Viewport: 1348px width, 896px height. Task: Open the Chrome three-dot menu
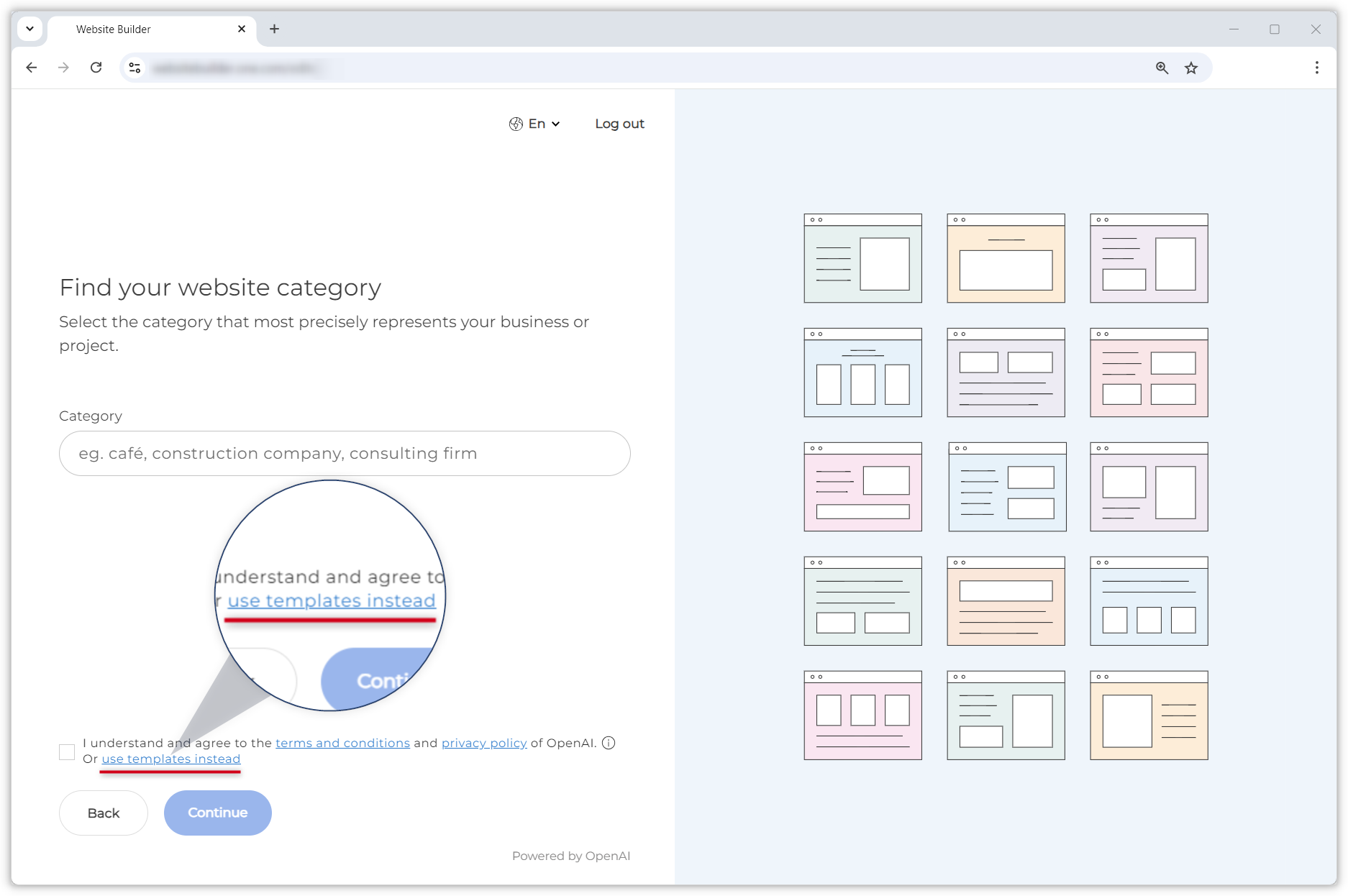click(x=1316, y=68)
